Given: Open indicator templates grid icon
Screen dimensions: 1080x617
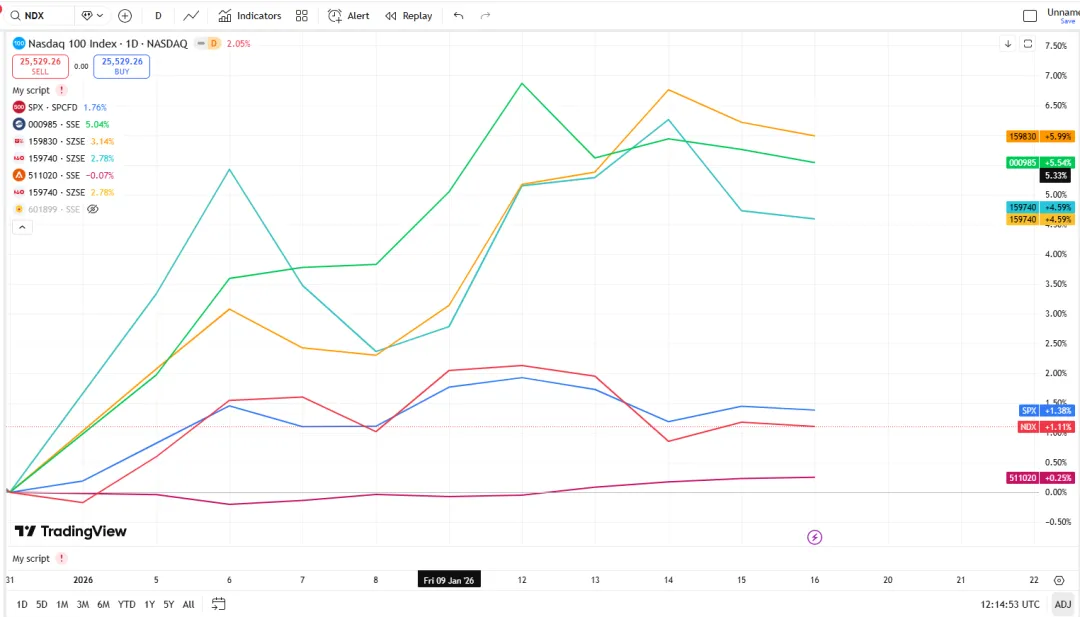Looking at the screenshot, I should 302,15.
